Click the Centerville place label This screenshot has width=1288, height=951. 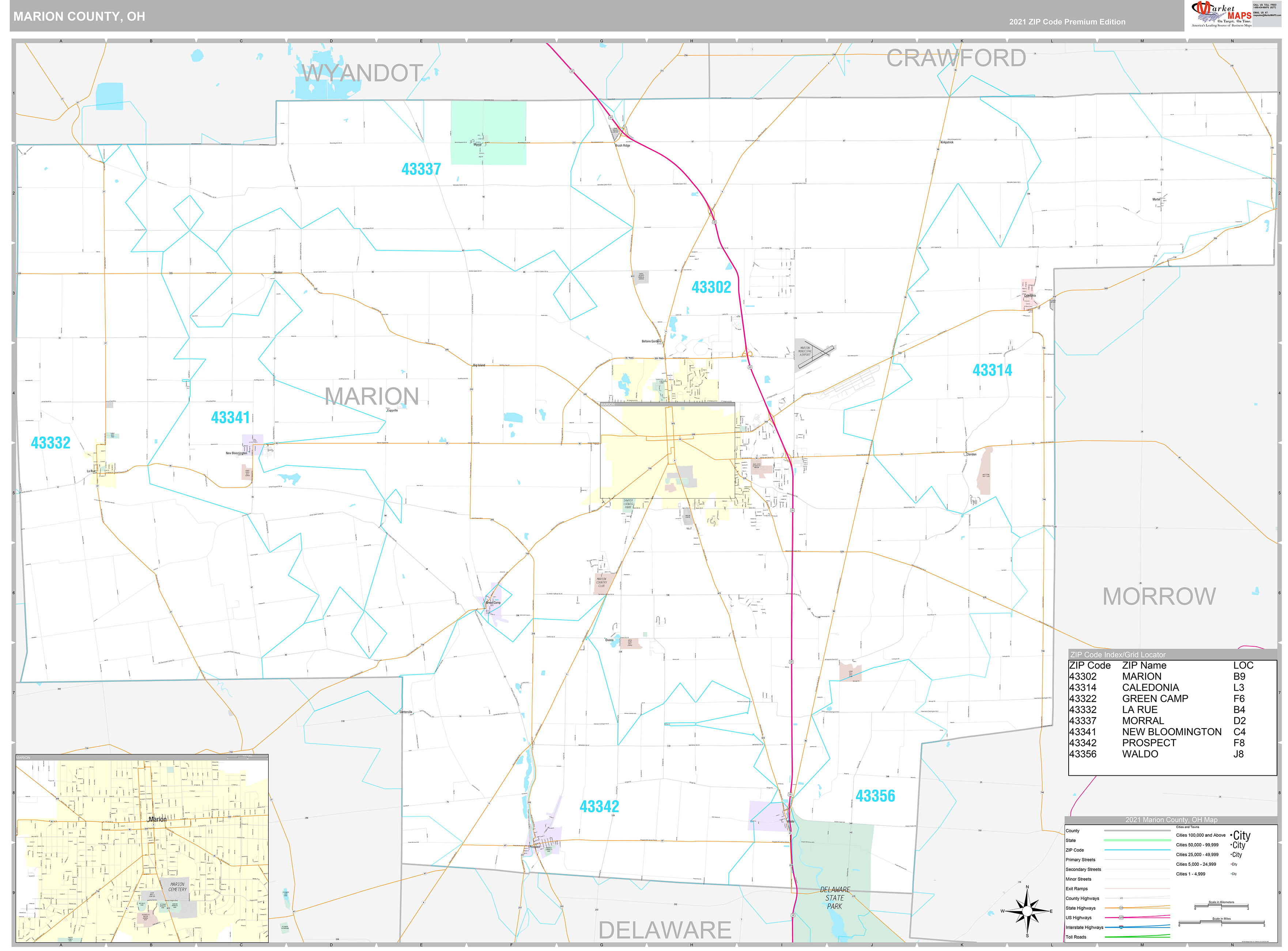pos(406,713)
